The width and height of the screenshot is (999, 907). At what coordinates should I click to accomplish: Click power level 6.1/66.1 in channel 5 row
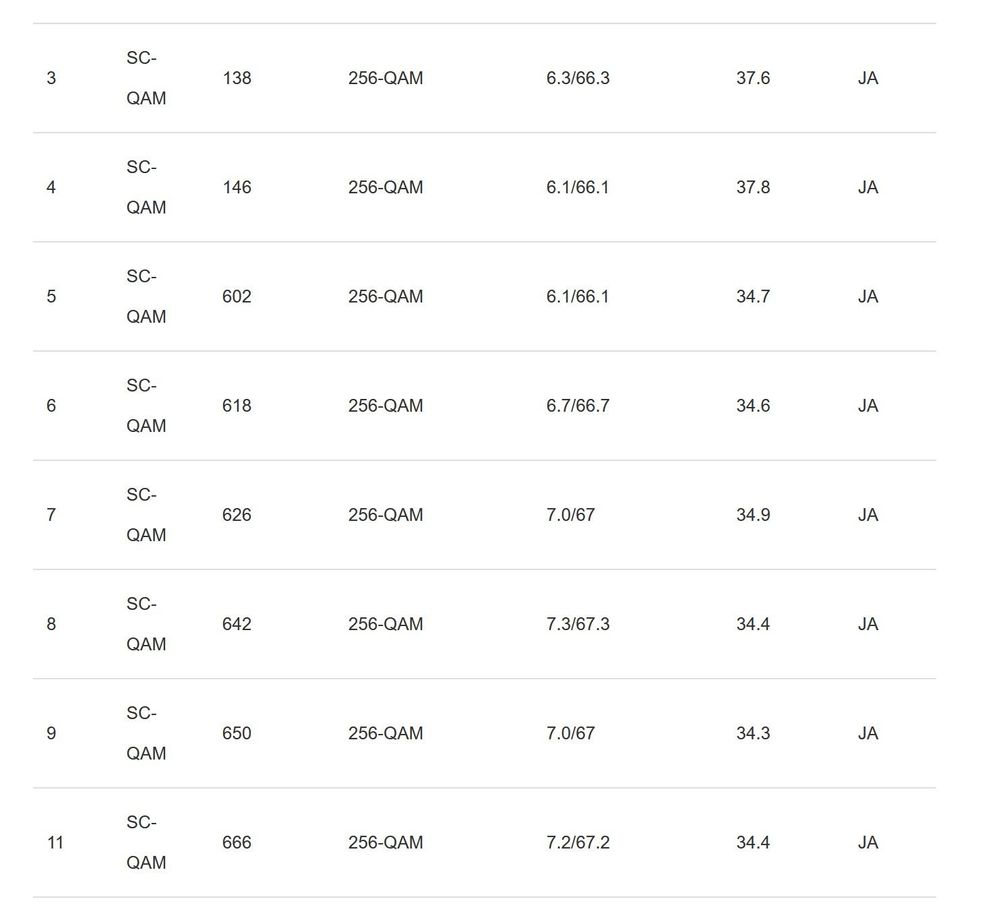(577, 297)
